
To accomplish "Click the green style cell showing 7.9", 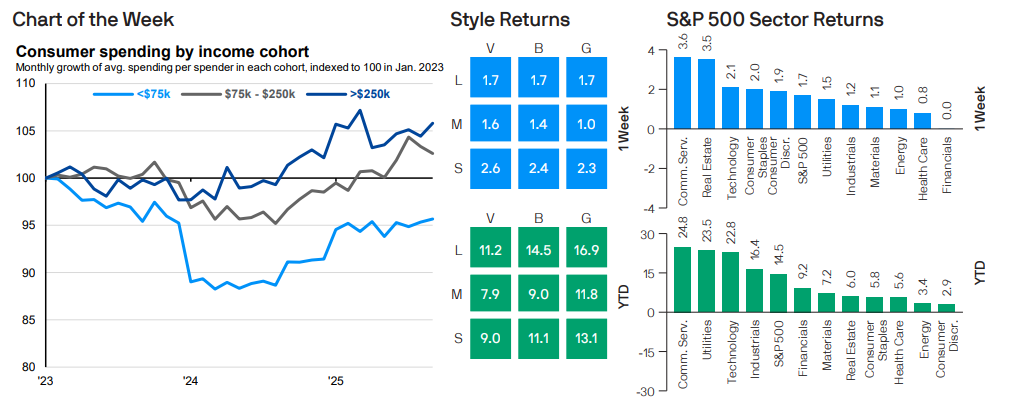I will [489, 294].
